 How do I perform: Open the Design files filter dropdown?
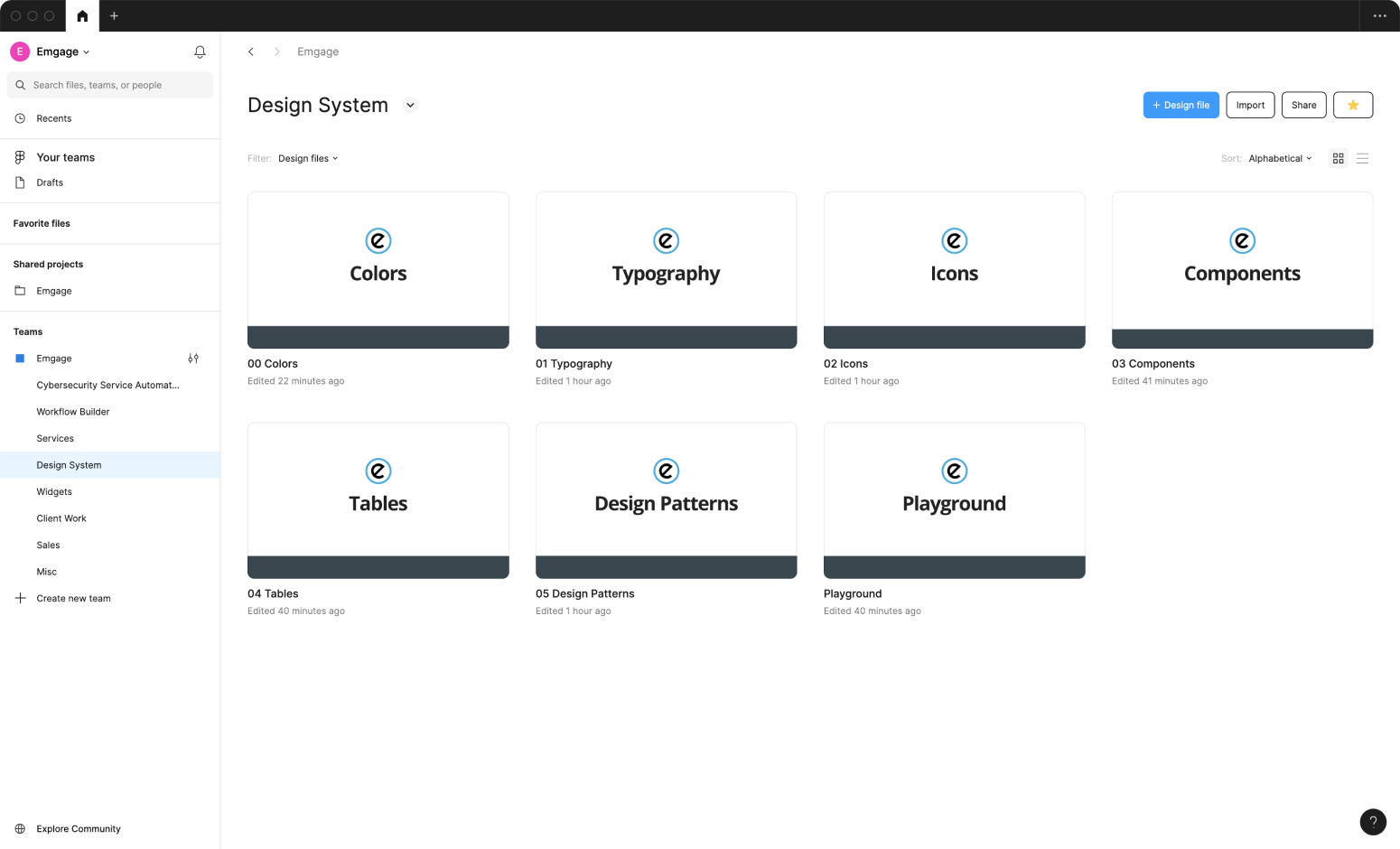308,158
